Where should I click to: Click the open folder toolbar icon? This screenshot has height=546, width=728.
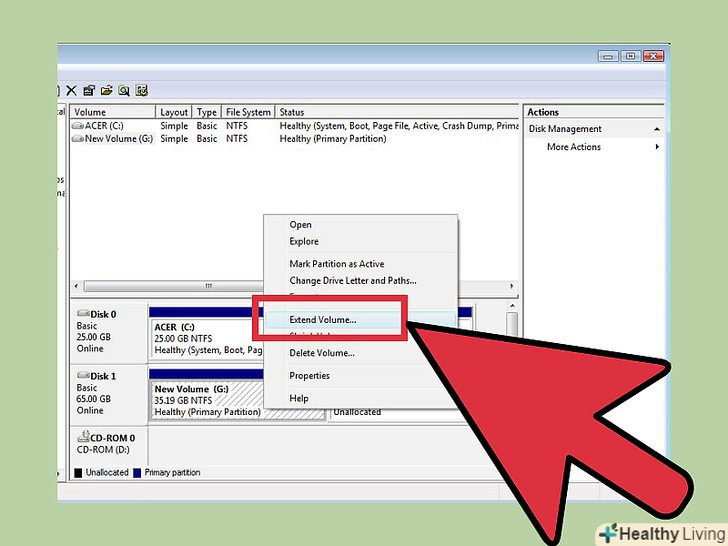coord(106,90)
